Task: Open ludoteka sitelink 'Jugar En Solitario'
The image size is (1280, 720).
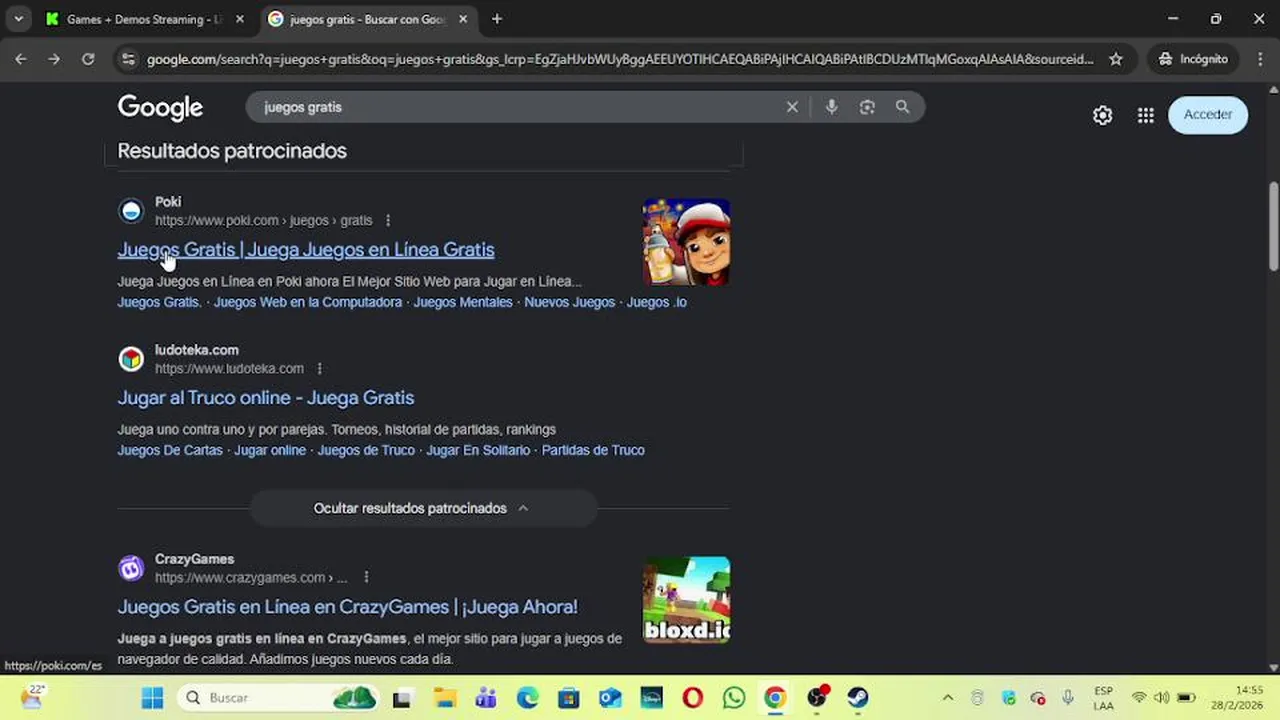Action: point(478,450)
